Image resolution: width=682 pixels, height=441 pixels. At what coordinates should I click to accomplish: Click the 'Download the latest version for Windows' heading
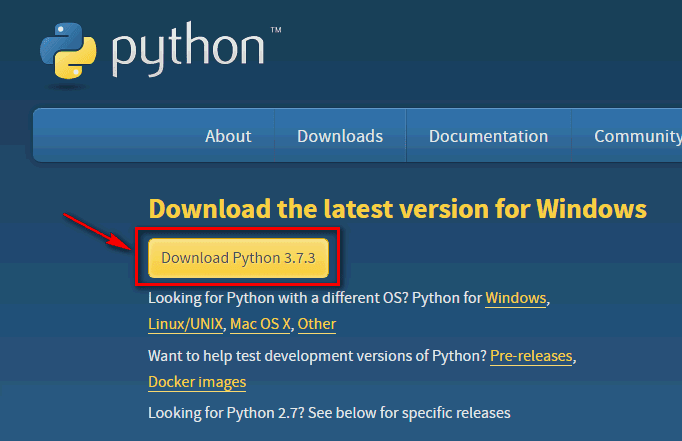(398, 209)
